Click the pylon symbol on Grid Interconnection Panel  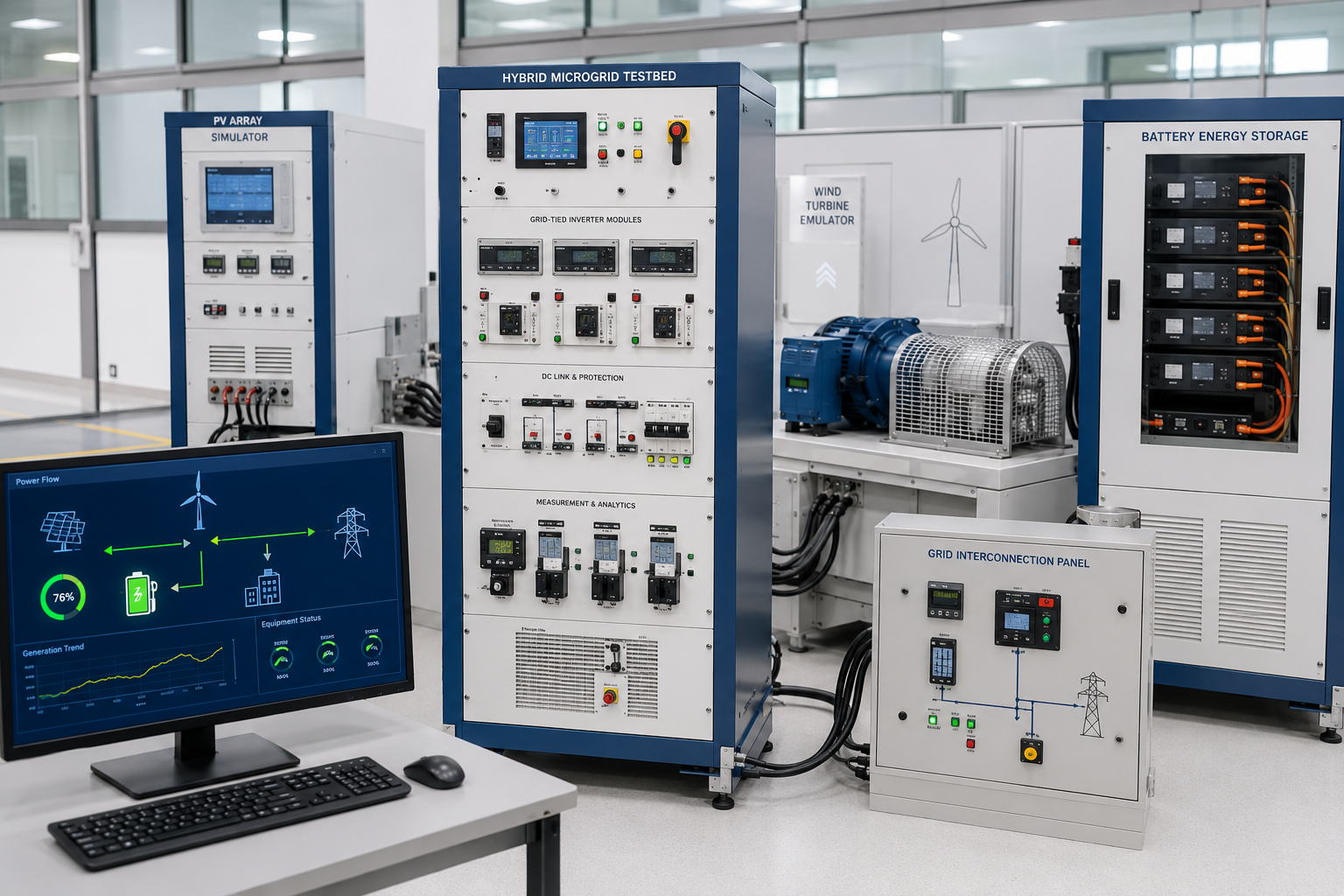click(x=1092, y=705)
